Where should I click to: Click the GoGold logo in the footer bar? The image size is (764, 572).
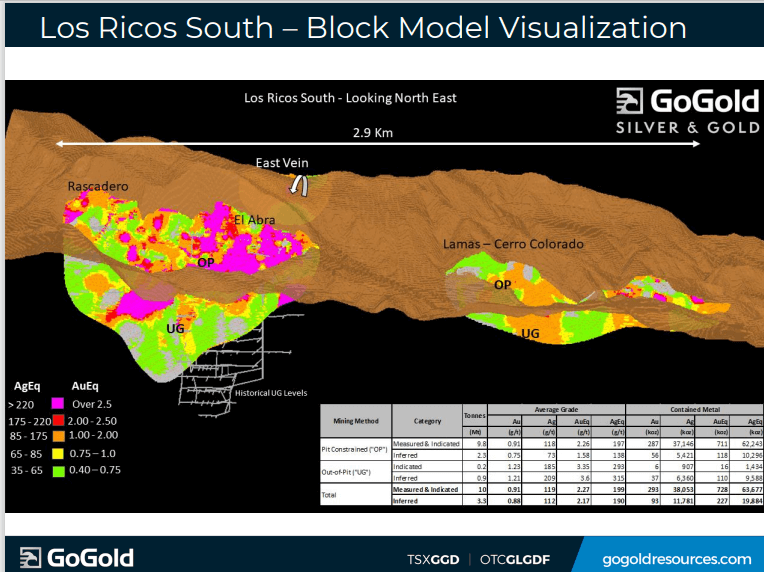point(76,558)
